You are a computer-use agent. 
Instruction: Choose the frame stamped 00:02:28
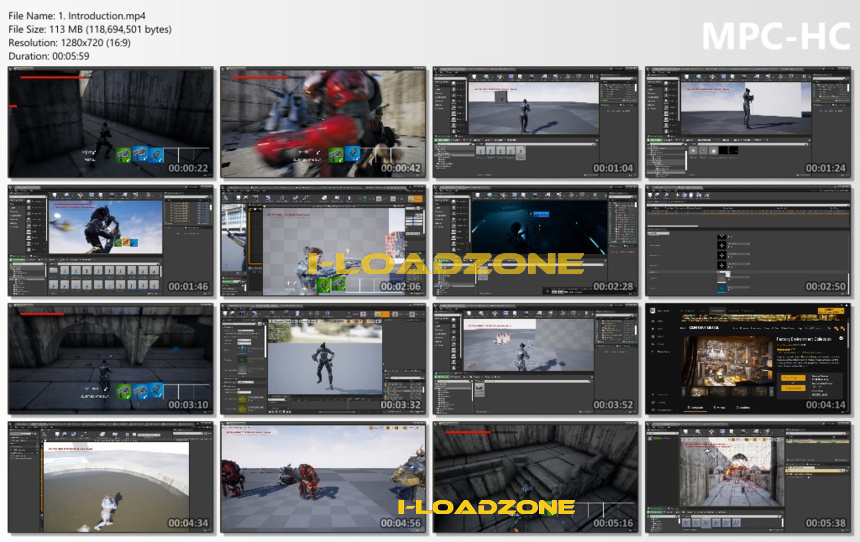click(536, 241)
